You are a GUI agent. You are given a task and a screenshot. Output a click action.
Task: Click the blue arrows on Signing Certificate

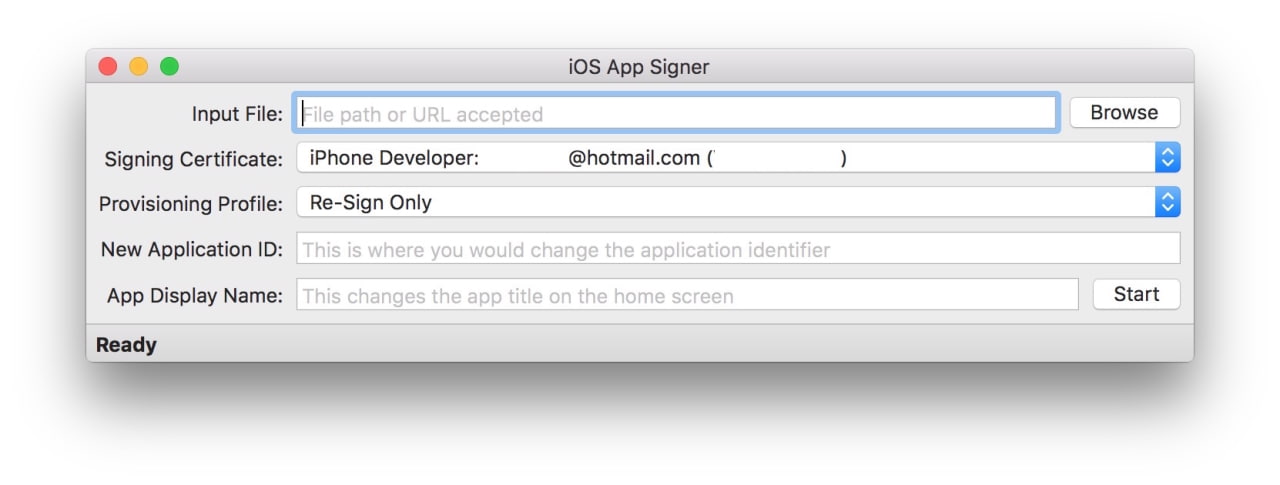[x=1167, y=158]
